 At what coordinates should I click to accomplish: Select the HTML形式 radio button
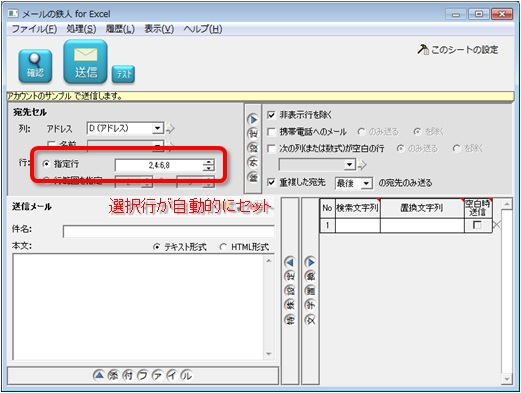point(223,247)
